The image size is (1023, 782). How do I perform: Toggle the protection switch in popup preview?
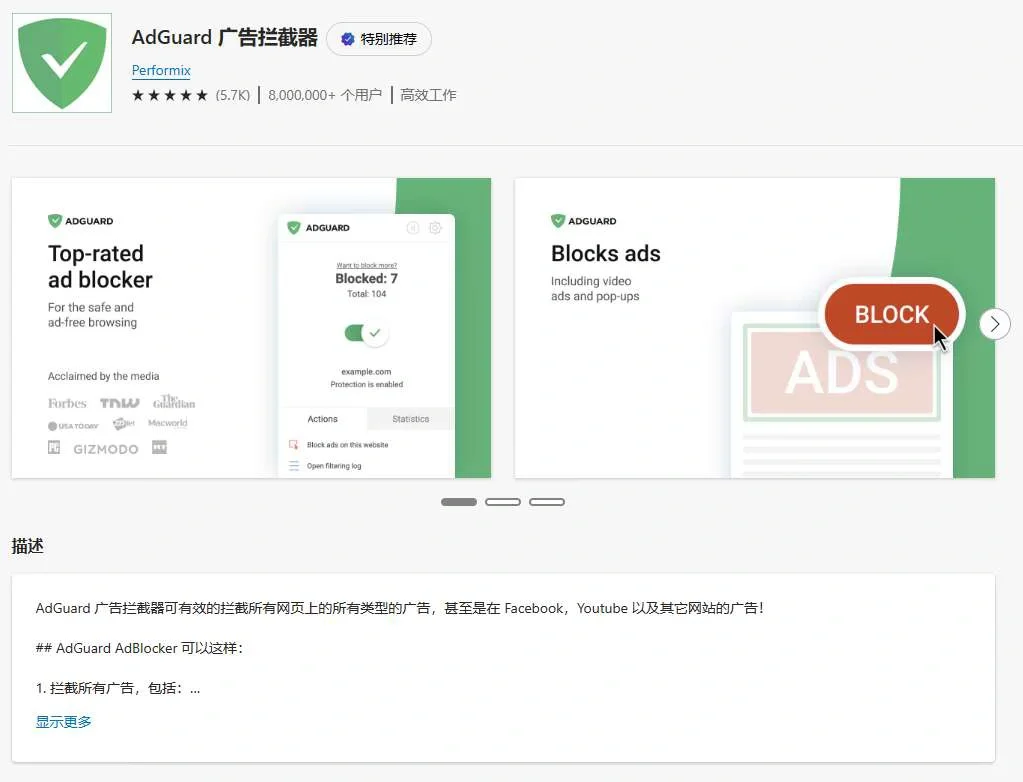pyautogui.click(x=366, y=333)
